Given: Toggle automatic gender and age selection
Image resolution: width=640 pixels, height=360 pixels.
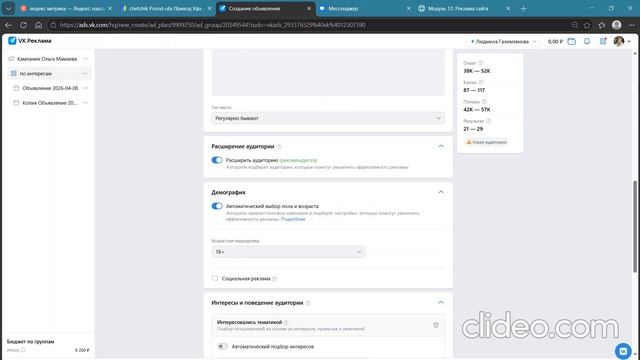Looking at the screenshot, I should (x=217, y=206).
